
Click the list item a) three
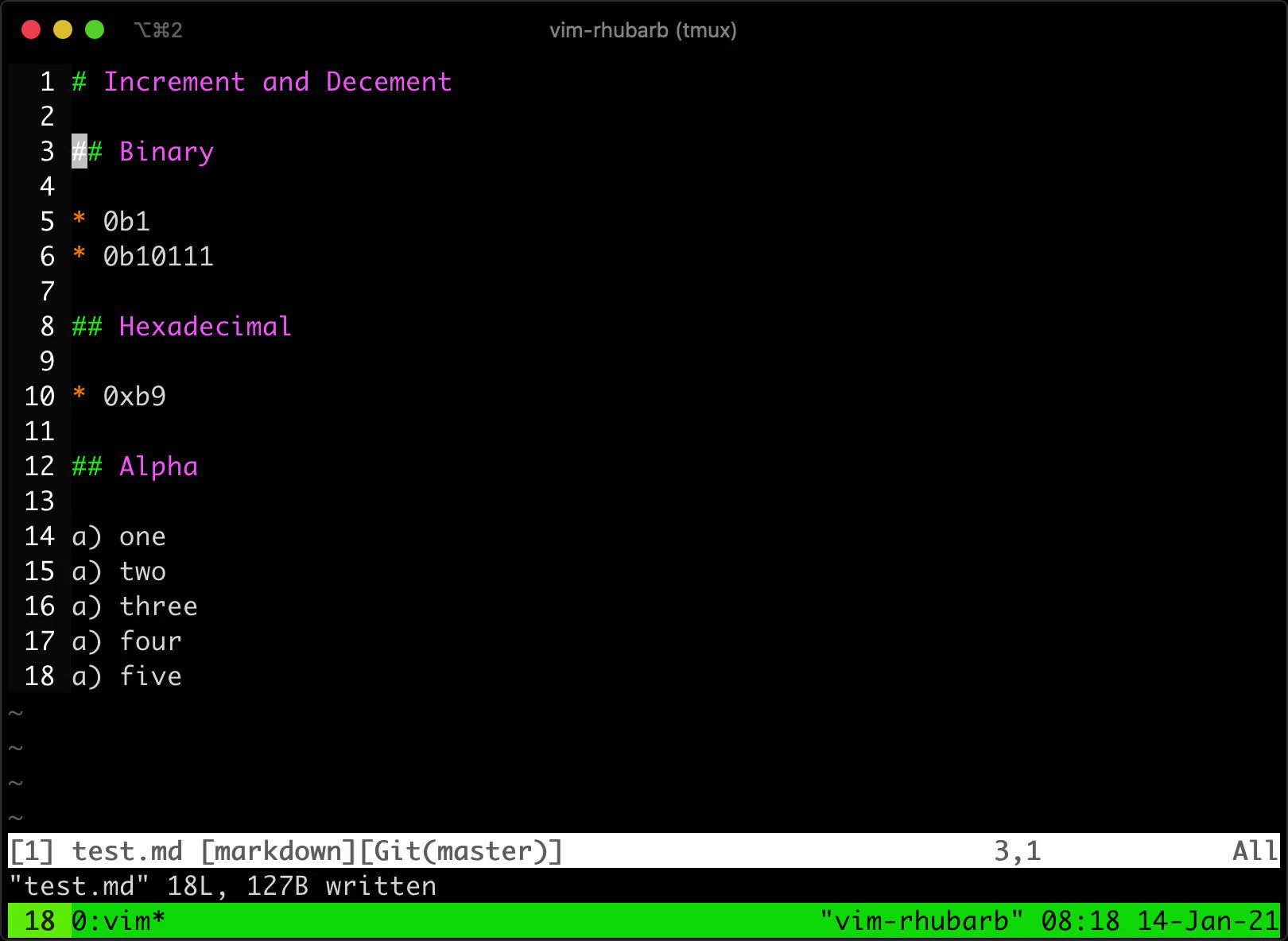click(135, 606)
